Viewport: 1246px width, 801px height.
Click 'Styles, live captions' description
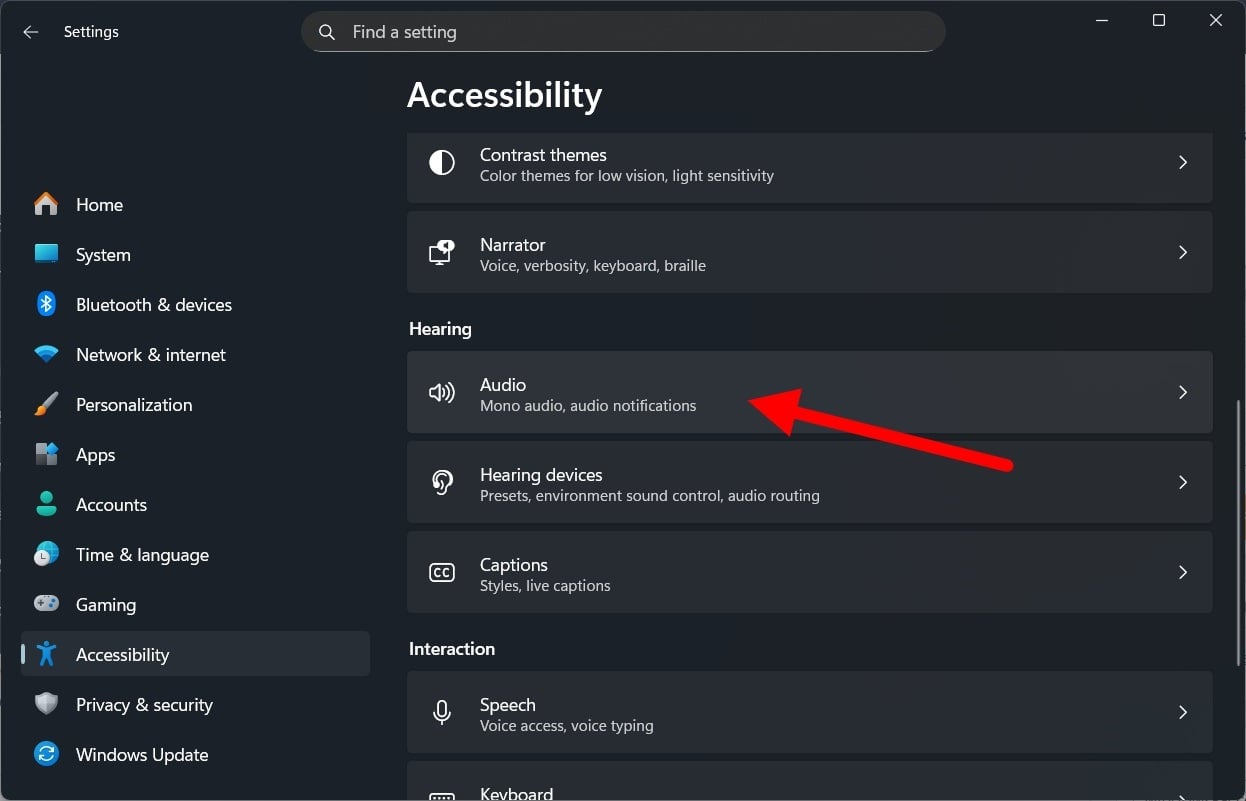pos(545,586)
